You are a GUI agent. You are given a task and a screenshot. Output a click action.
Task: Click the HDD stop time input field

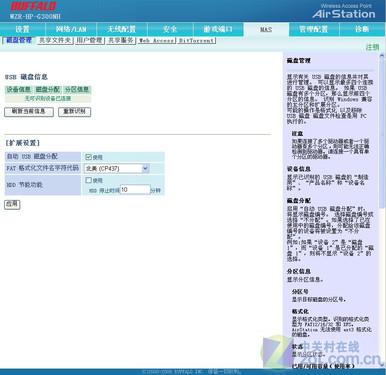tap(135, 190)
